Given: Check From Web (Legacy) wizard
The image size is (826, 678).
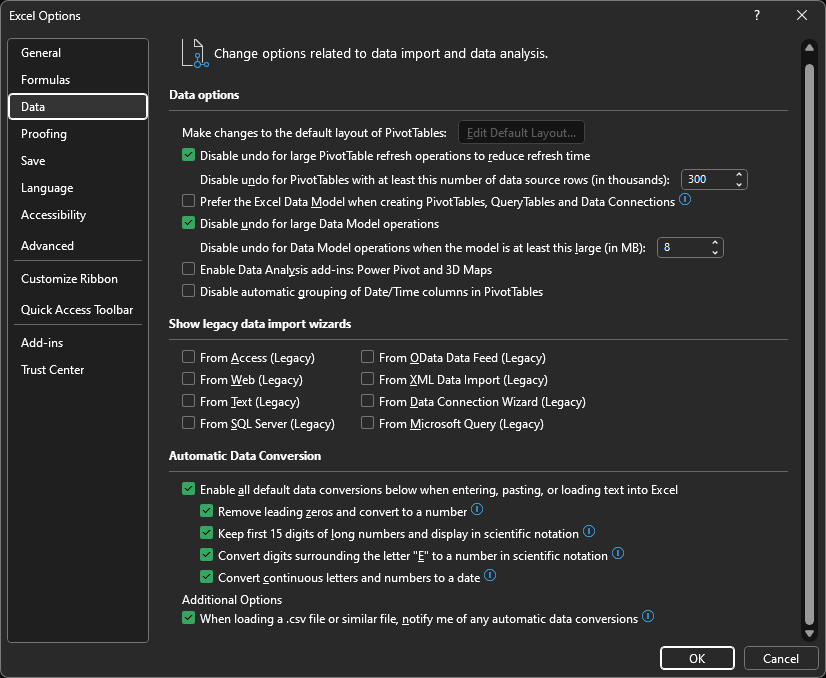Looking at the screenshot, I should point(189,379).
